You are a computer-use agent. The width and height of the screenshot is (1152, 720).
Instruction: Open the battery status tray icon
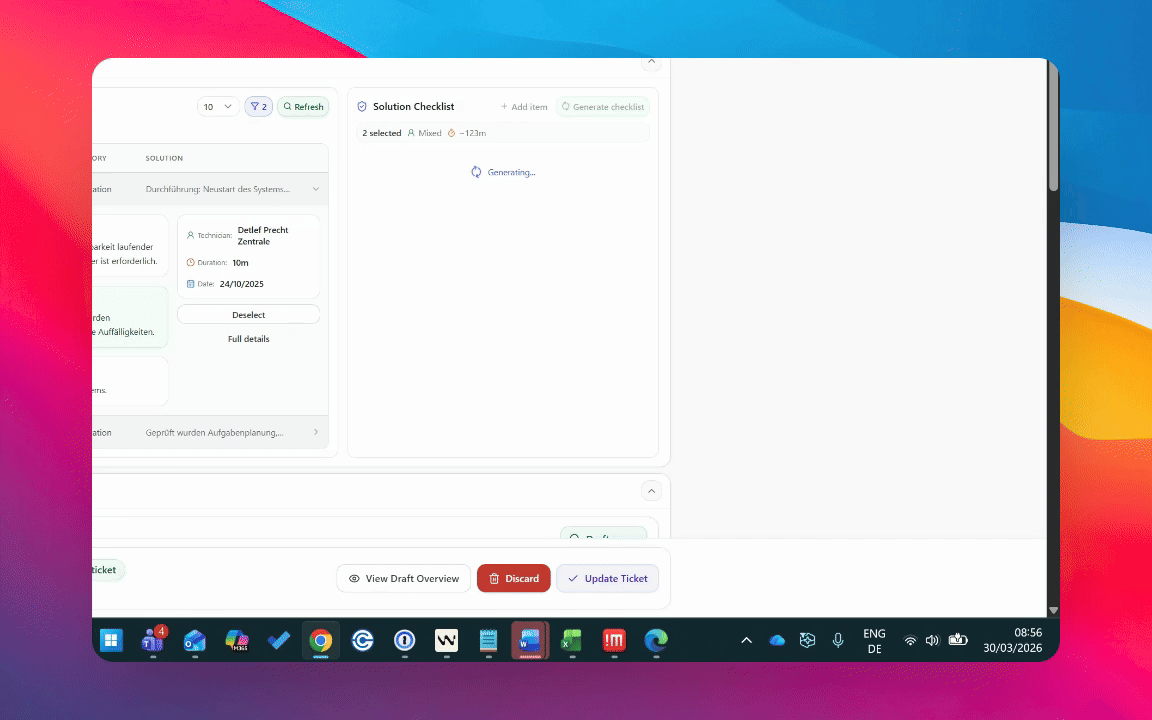pyautogui.click(x=957, y=640)
